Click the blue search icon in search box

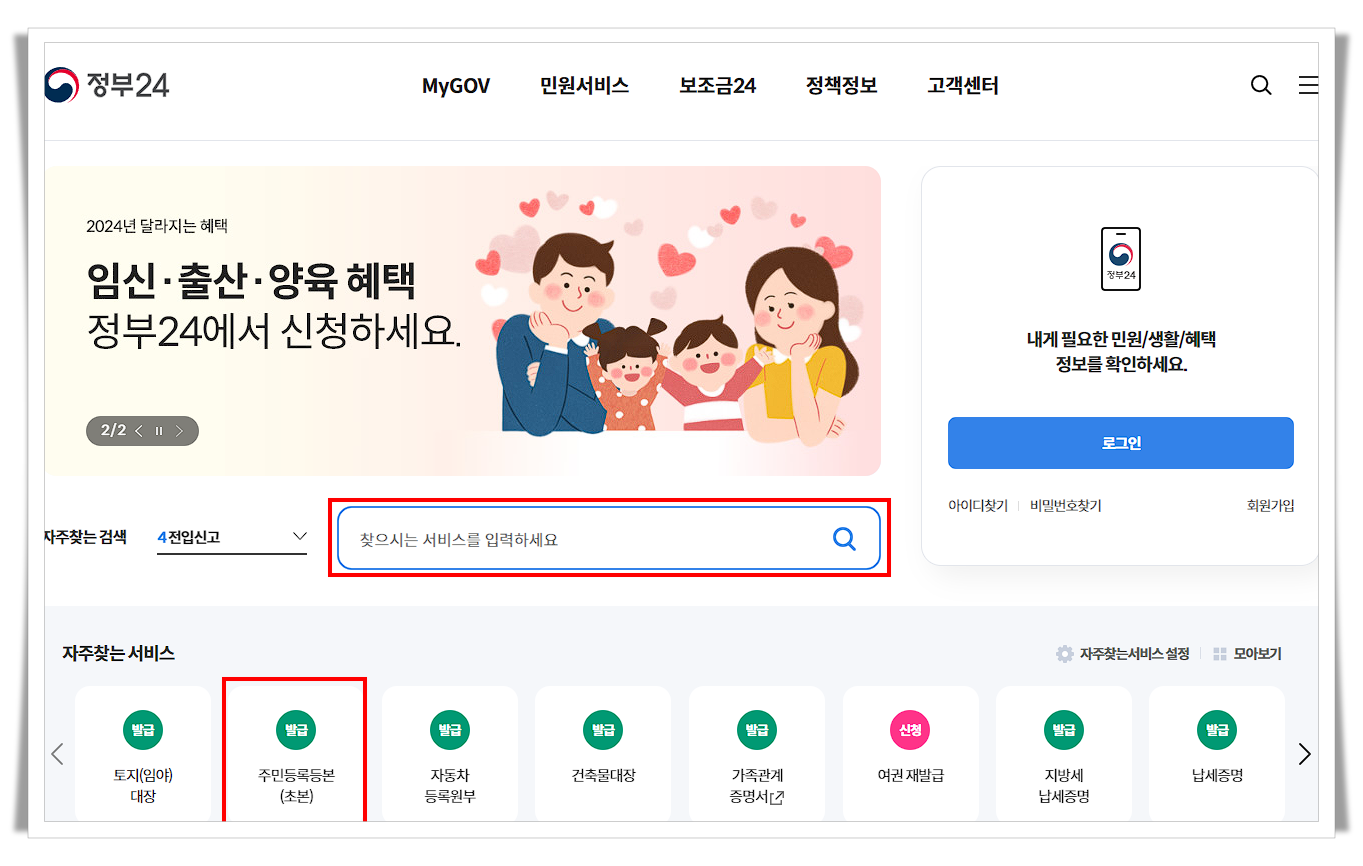click(x=844, y=539)
